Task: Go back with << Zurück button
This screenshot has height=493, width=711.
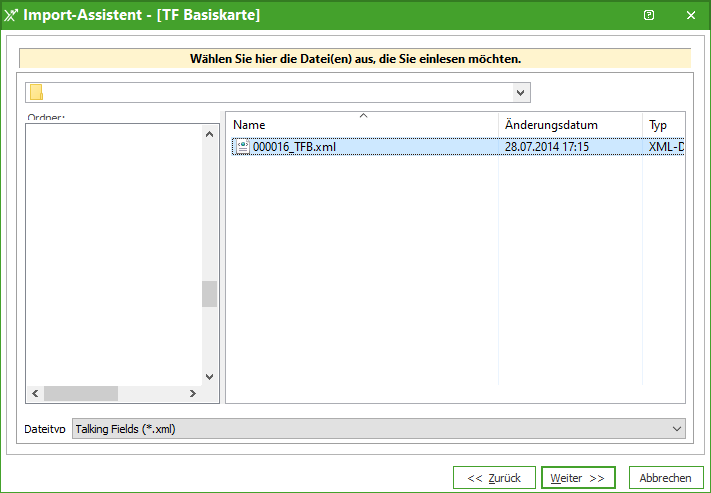Action: tap(494, 478)
